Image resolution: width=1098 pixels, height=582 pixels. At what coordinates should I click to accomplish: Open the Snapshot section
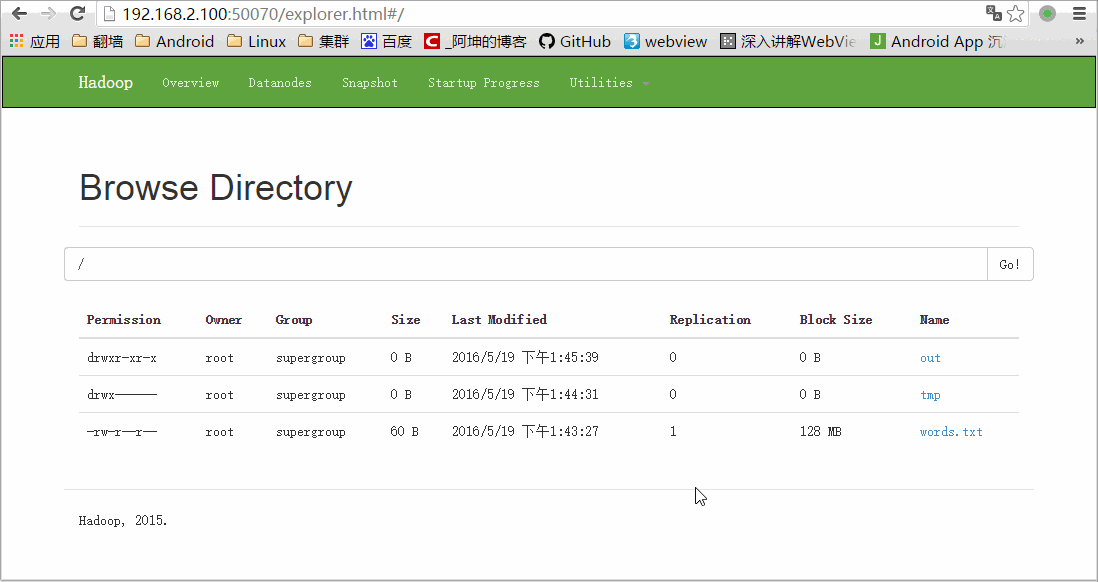[x=369, y=83]
